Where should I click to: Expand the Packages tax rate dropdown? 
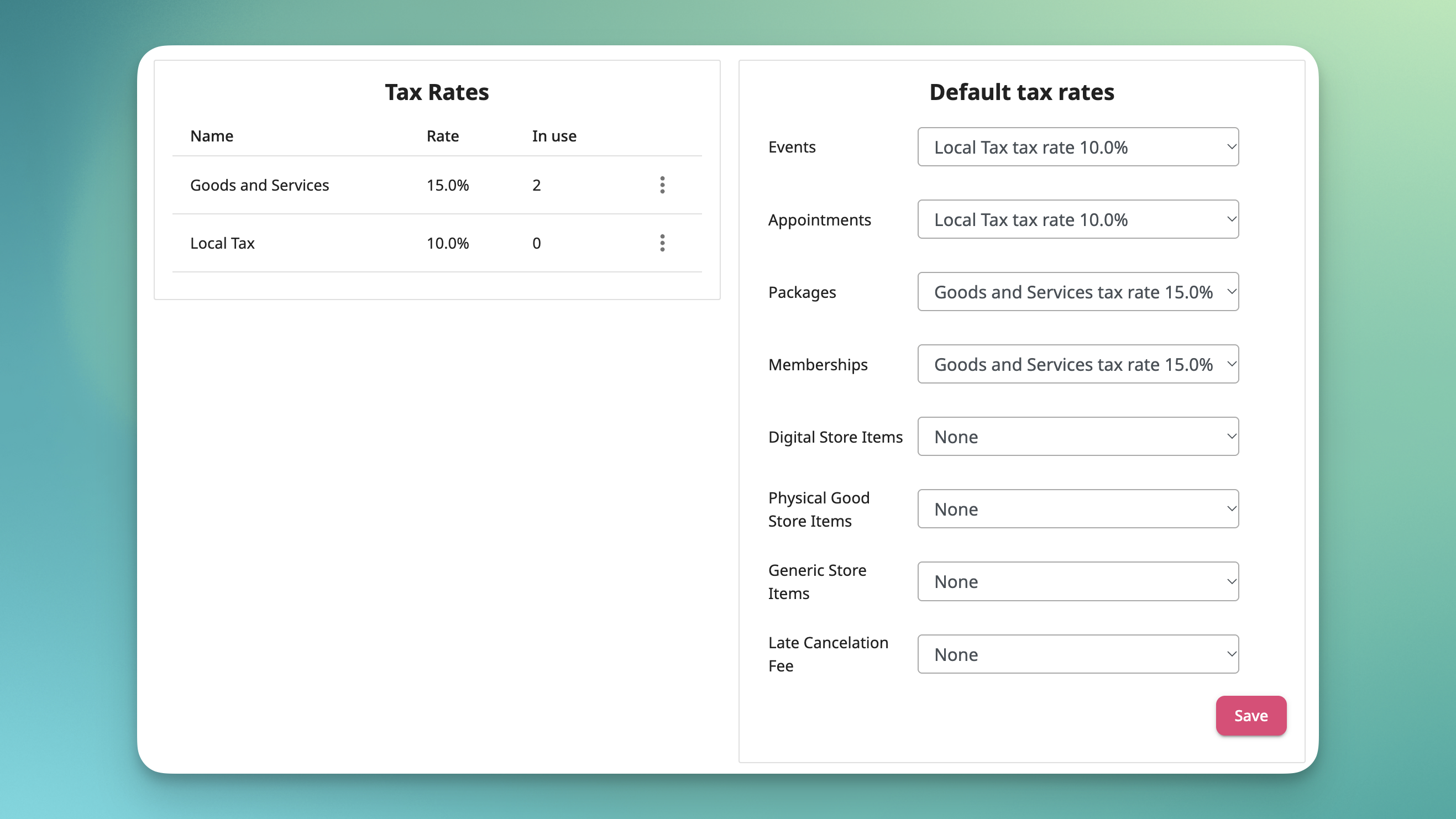pyautogui.click(x=1078, y=292)
